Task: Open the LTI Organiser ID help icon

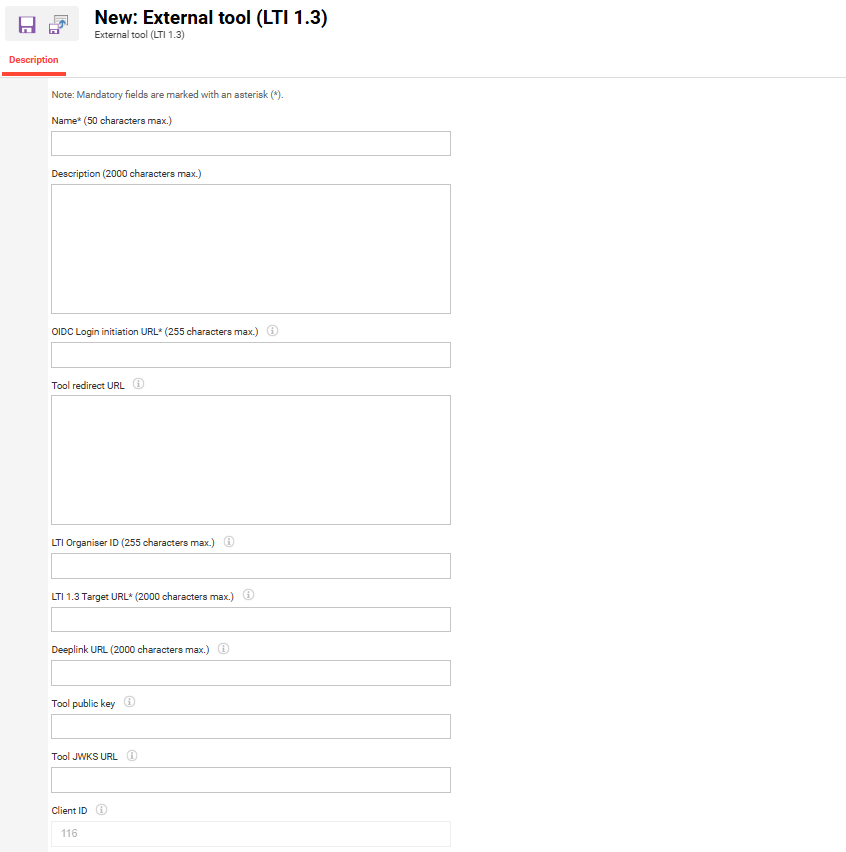Action: 228,541
